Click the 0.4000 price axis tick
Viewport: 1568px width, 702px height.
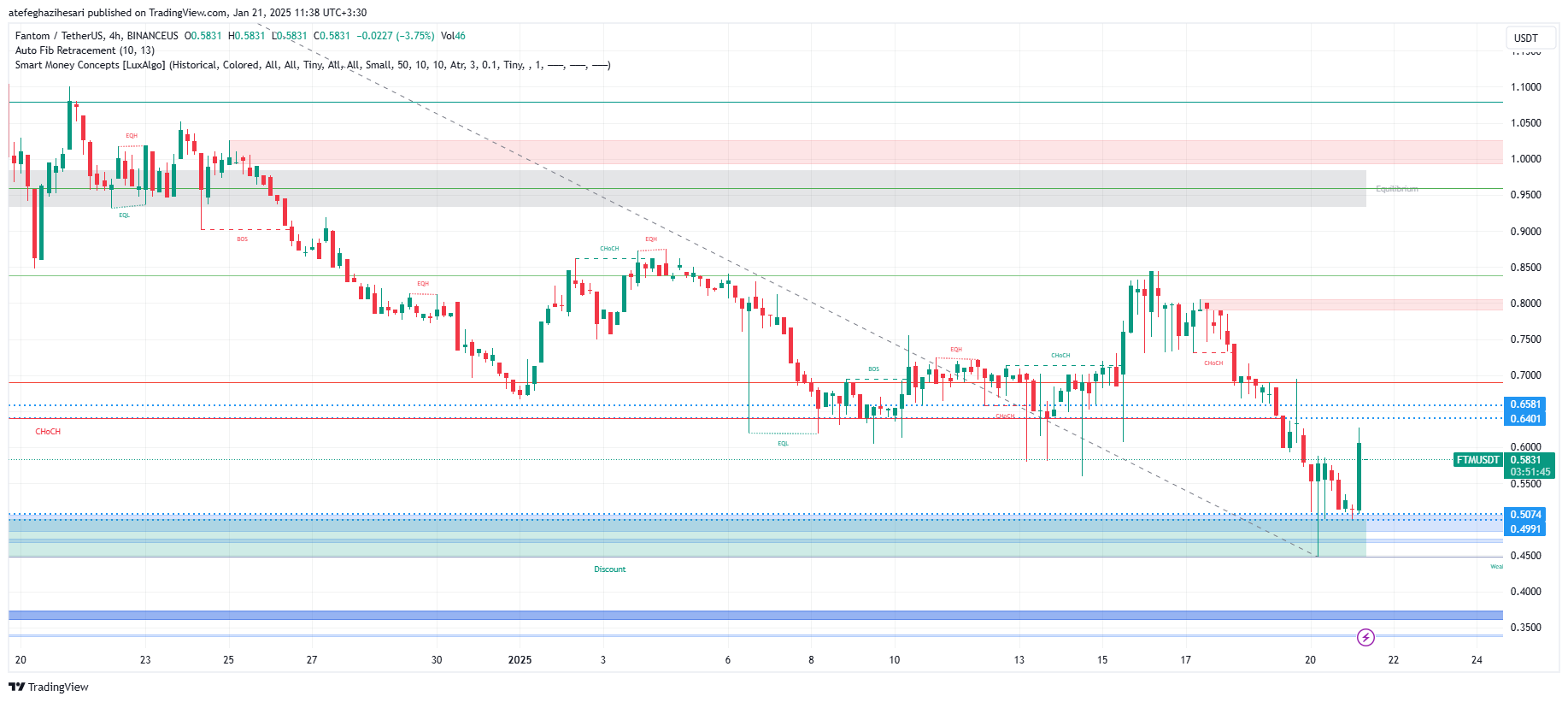1526,592
